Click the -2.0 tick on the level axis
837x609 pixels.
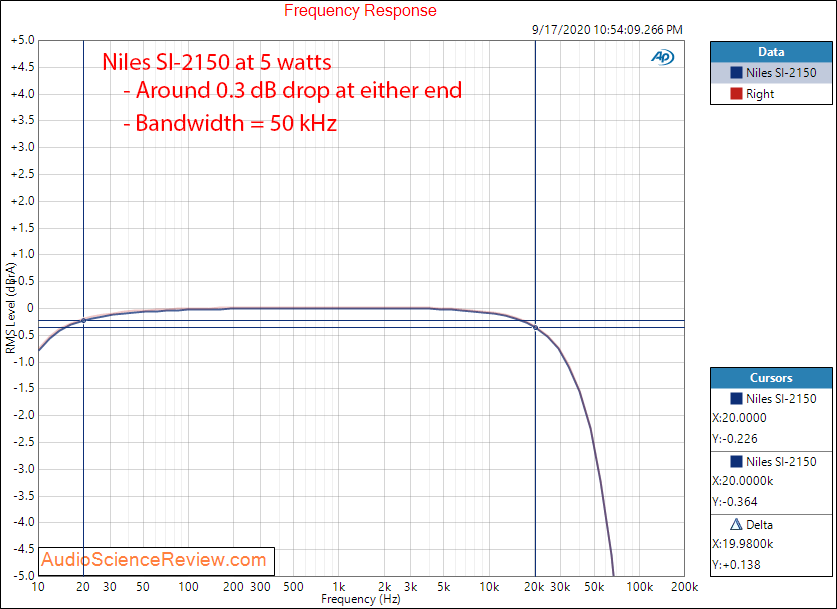pyautogui.click(x=23, y=415)
